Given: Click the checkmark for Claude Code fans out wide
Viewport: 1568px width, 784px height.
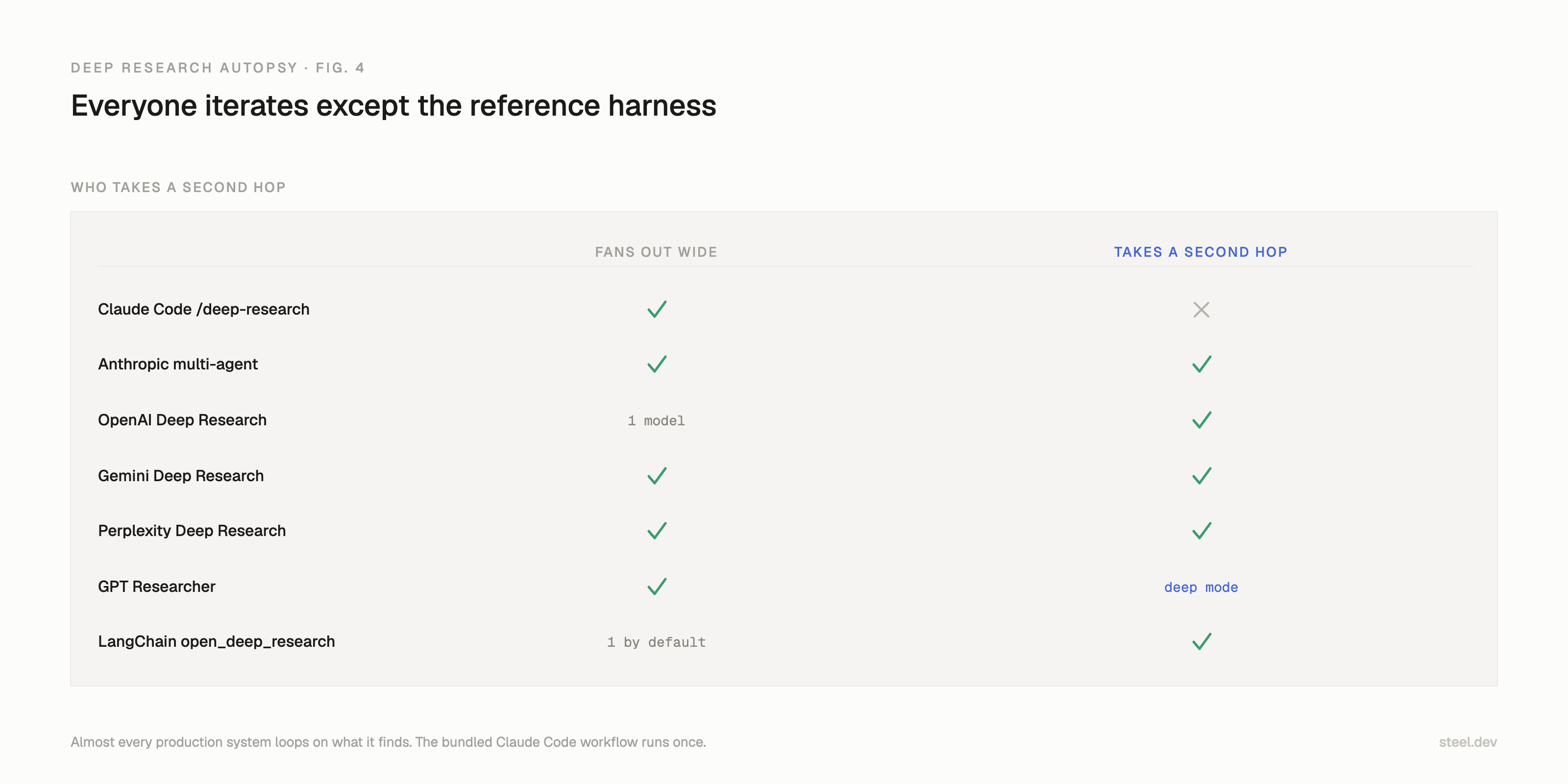Looking at the screenshot, I should point(657,309).
